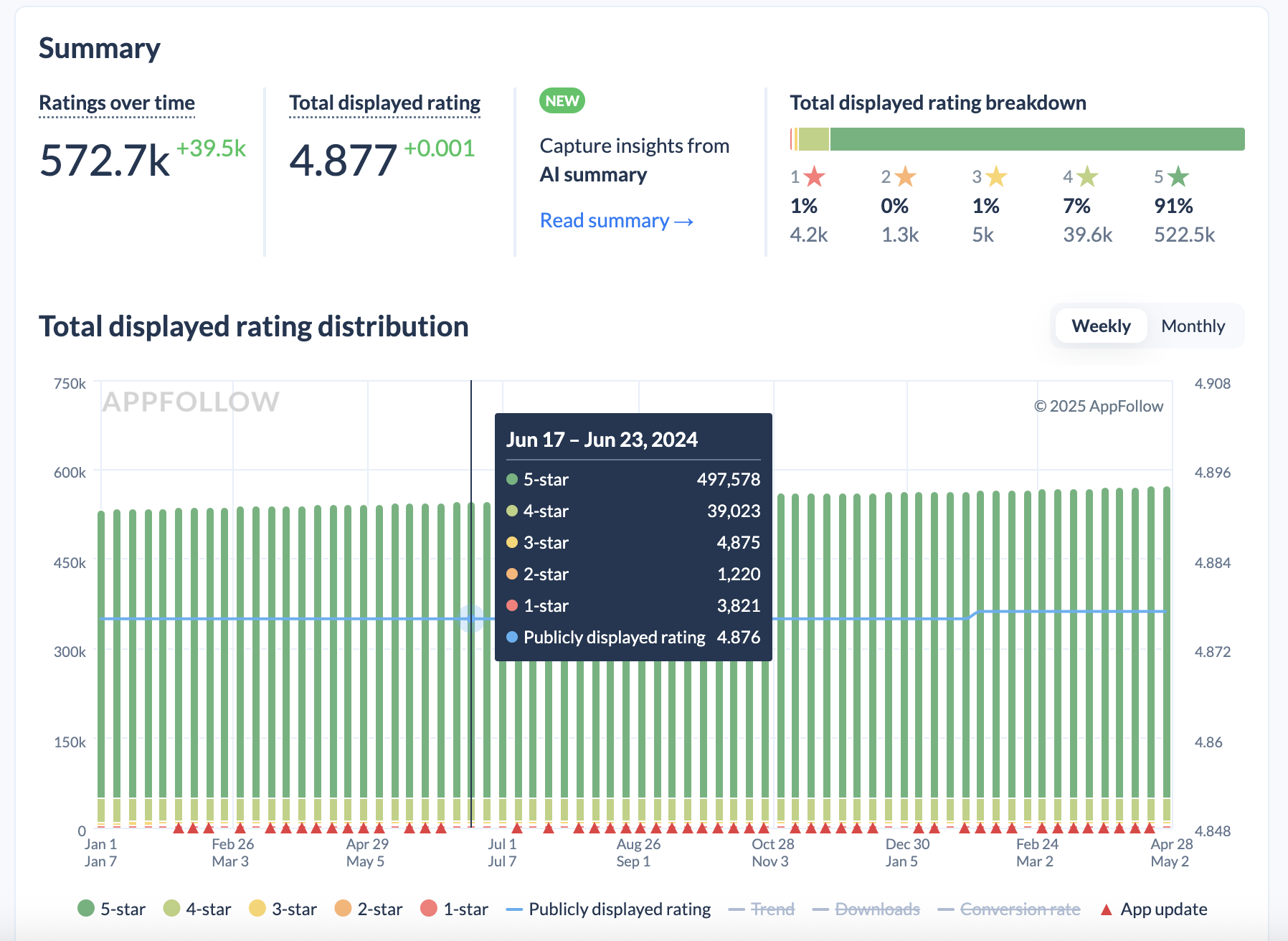The width and height of the screenshot is (1288, 941).
Task: Toggle the 4-star series in legend
Action: pos(197,909)
